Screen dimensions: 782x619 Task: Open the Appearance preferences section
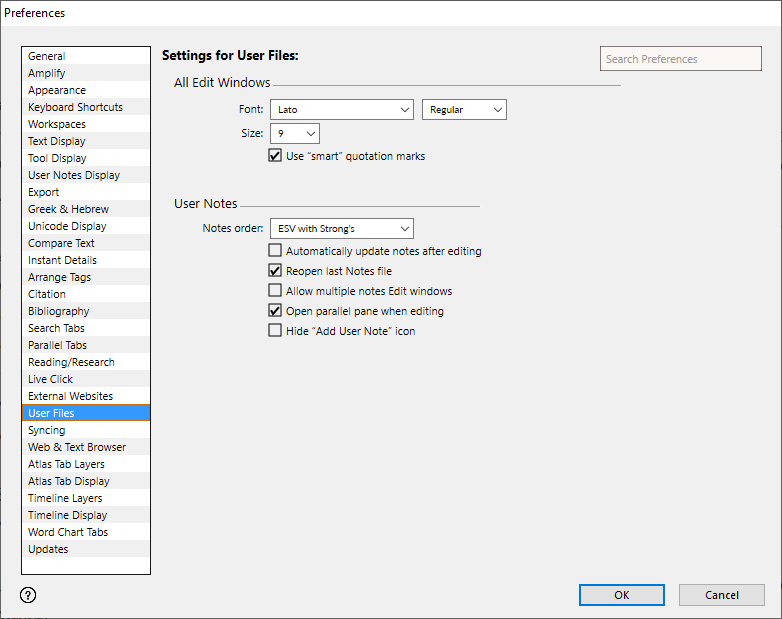coord(57,90)
